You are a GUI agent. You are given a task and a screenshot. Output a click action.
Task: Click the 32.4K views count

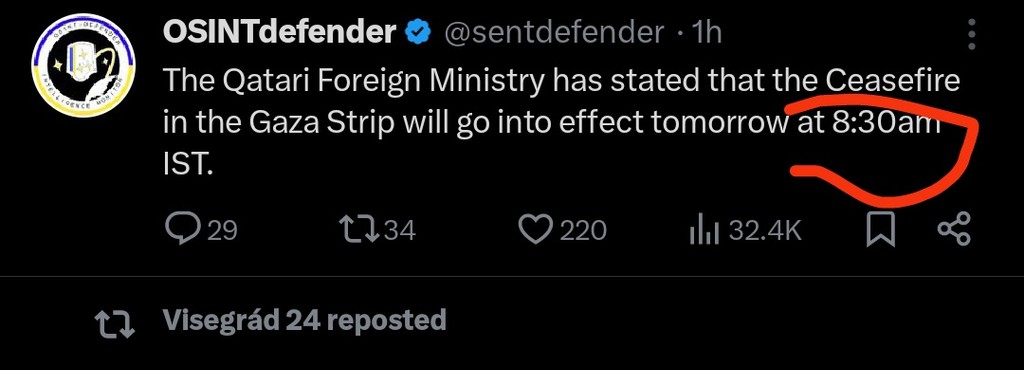click(x=765, y=230)
